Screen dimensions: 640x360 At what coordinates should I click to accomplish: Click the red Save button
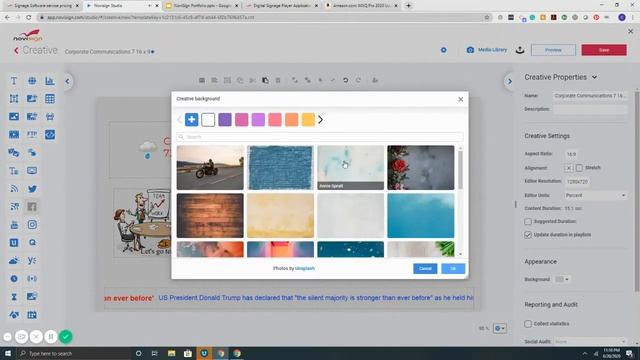(604, 50)
